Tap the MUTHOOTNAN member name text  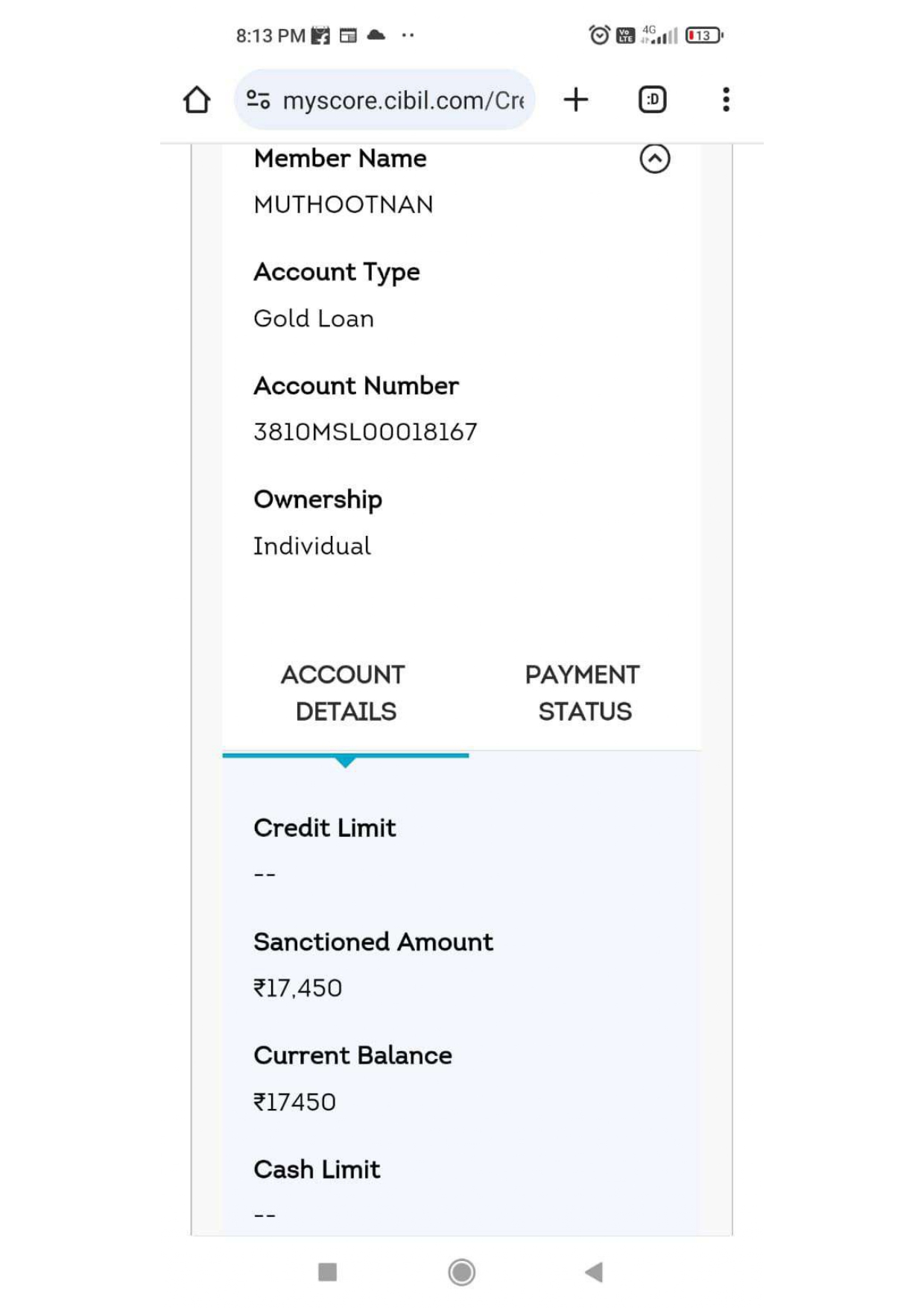coord(343,205)
